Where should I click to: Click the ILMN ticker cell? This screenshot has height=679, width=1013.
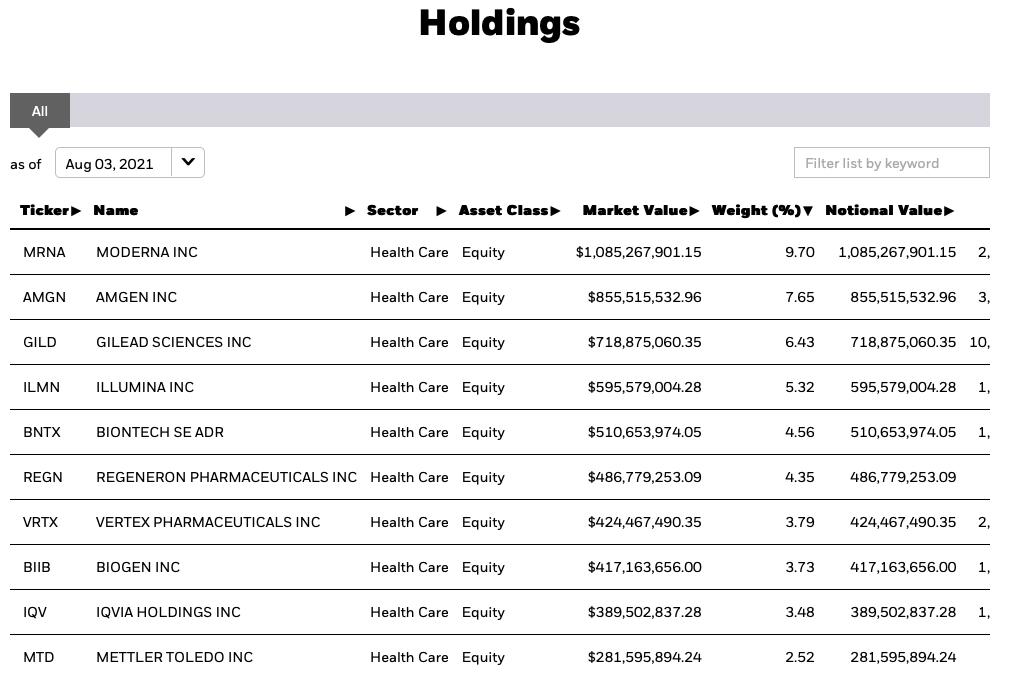[41, 387]
